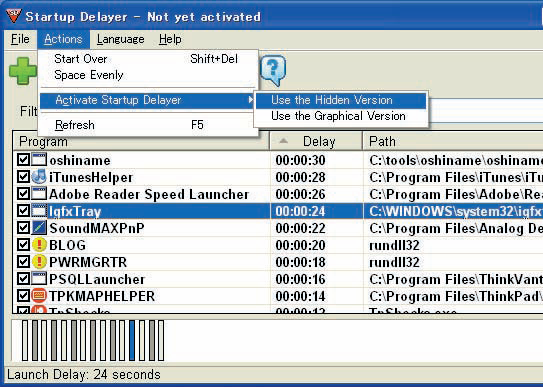Image resolution: width=543 pixels, height=387 pixels.
Task: Click the 00:00:22 delay value
Action: (300, 228)
